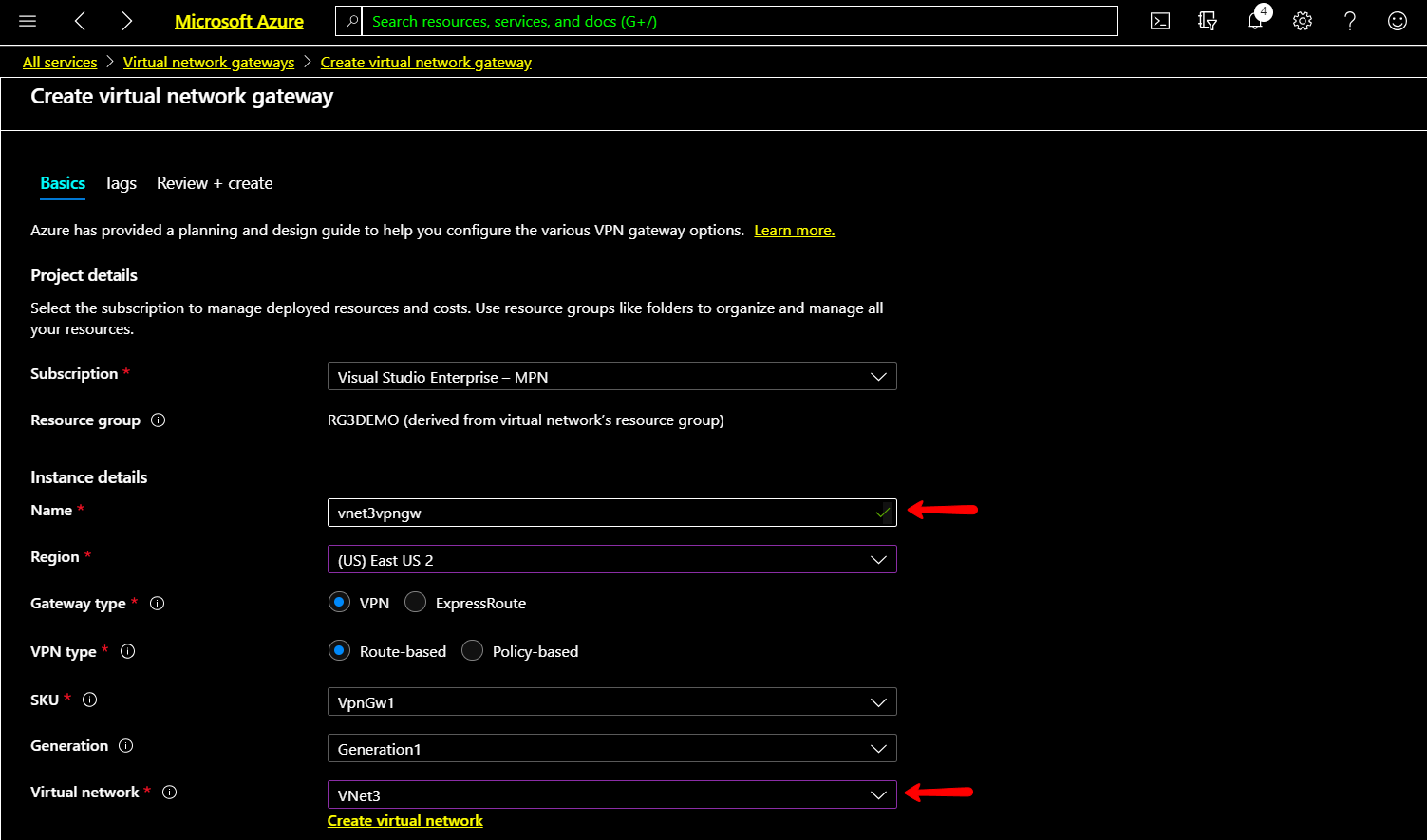The height and width of the screenshot is (840, 1427).
Task: Click the Create virtual network link
Action: click(405, 820)
